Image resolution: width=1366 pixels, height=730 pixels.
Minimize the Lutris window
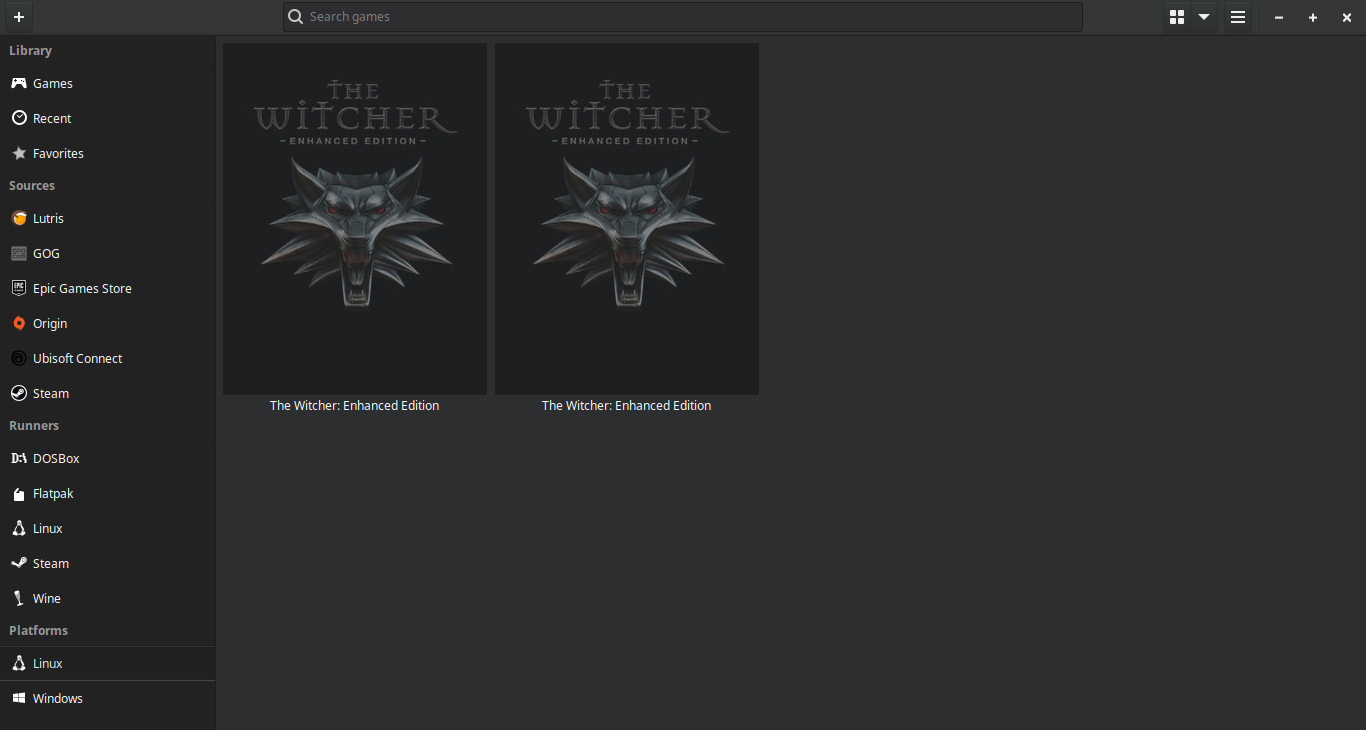point(1279,17)
